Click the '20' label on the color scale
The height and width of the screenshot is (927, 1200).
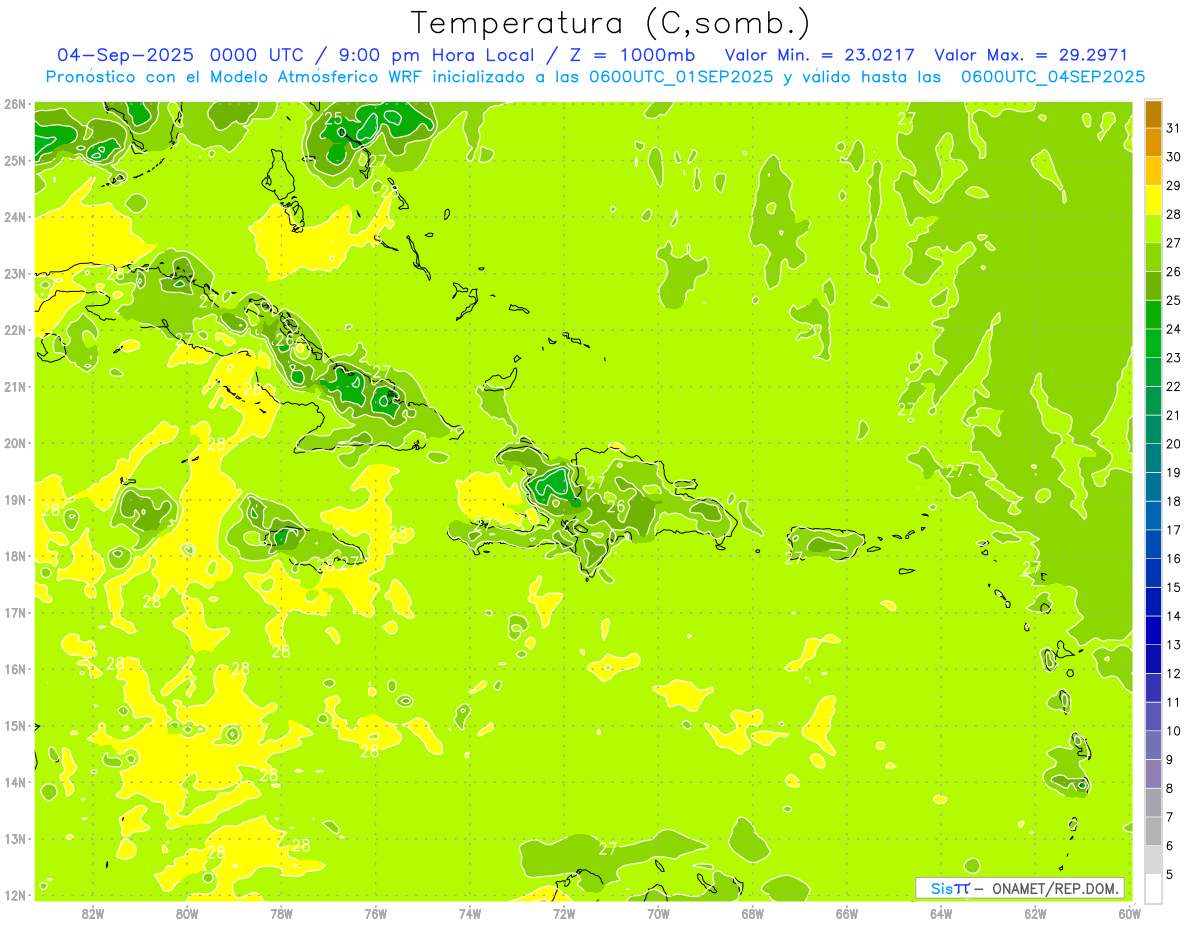1173,444
